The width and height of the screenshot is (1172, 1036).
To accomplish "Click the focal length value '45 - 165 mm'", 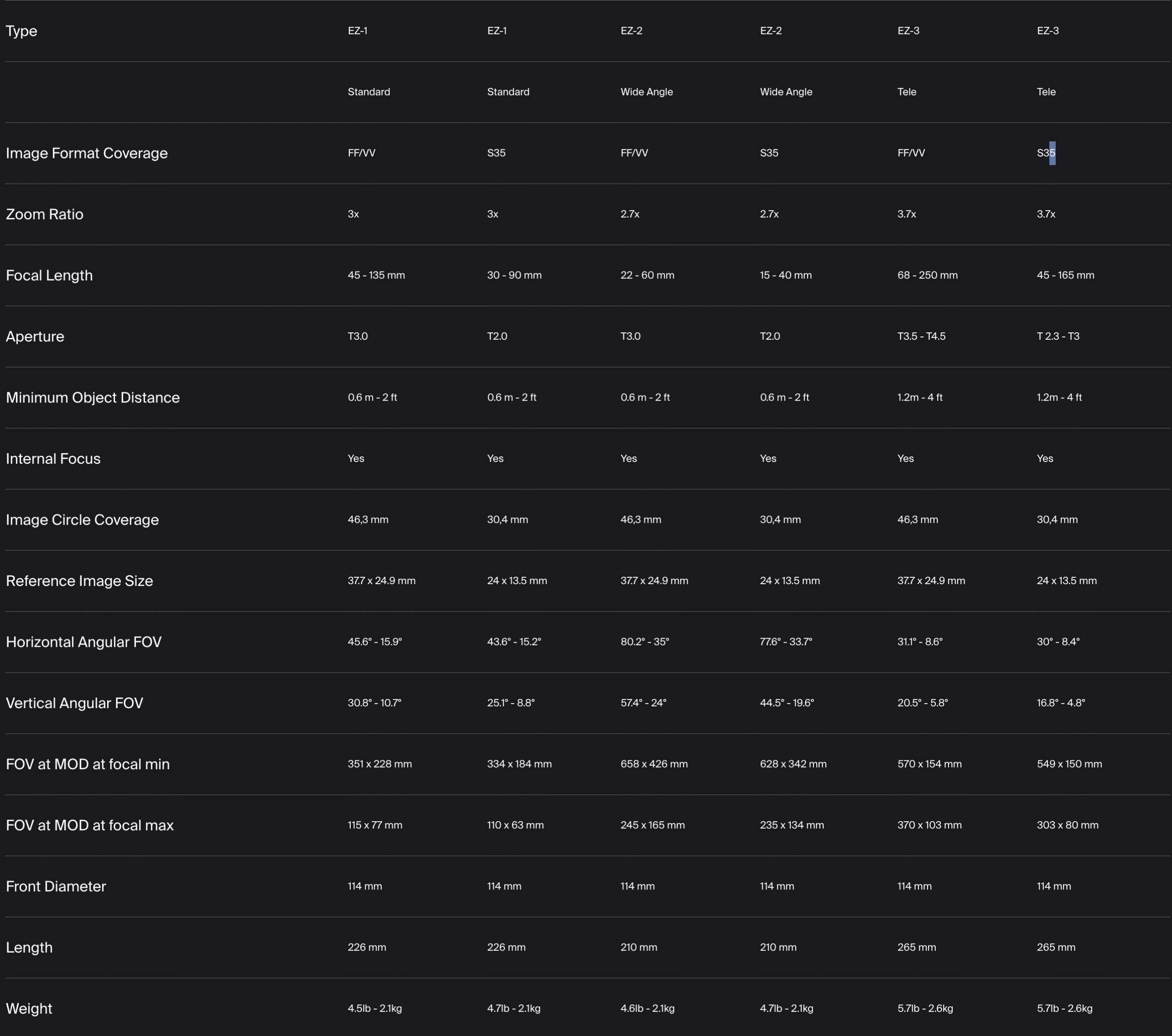I will (1065, 275).
